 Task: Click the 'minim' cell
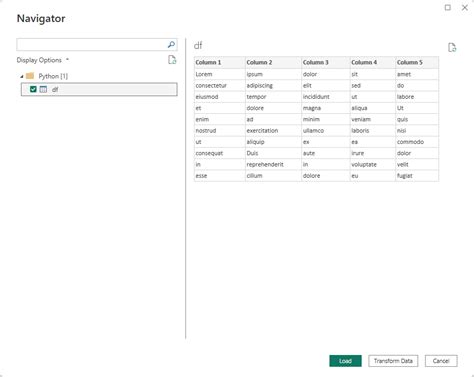(326, 119)
